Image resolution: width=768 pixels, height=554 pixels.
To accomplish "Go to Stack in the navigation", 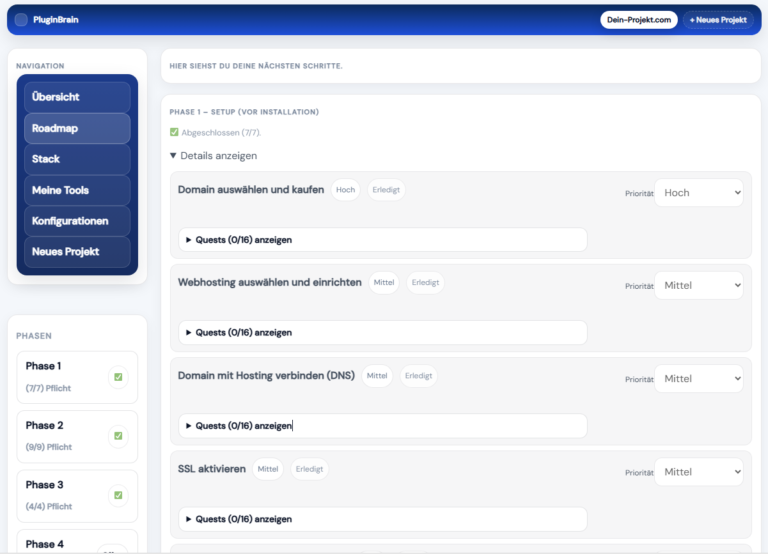I will coord(77,159).
